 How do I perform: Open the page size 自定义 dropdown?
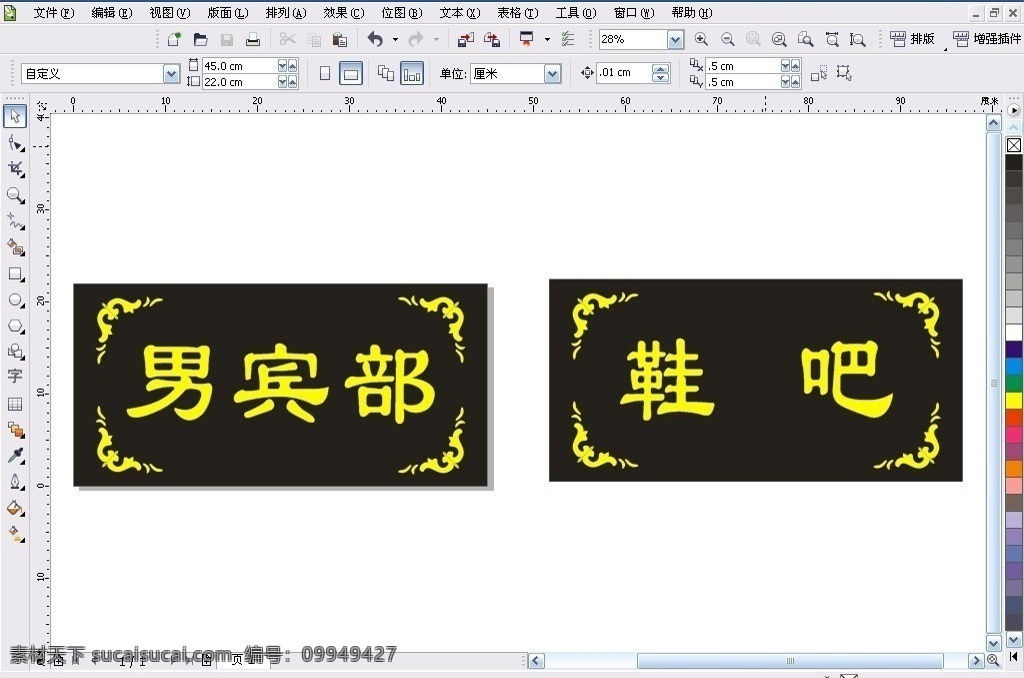171,74
